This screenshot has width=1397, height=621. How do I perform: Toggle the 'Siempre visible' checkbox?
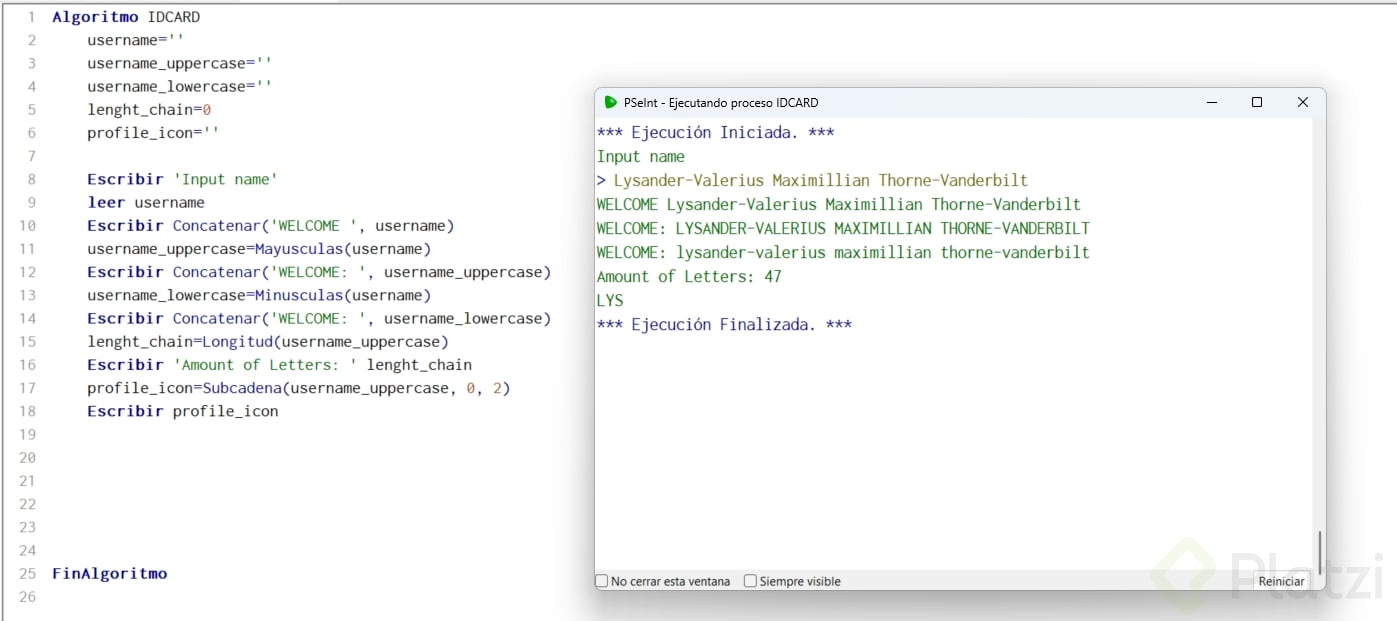(750, 581)
